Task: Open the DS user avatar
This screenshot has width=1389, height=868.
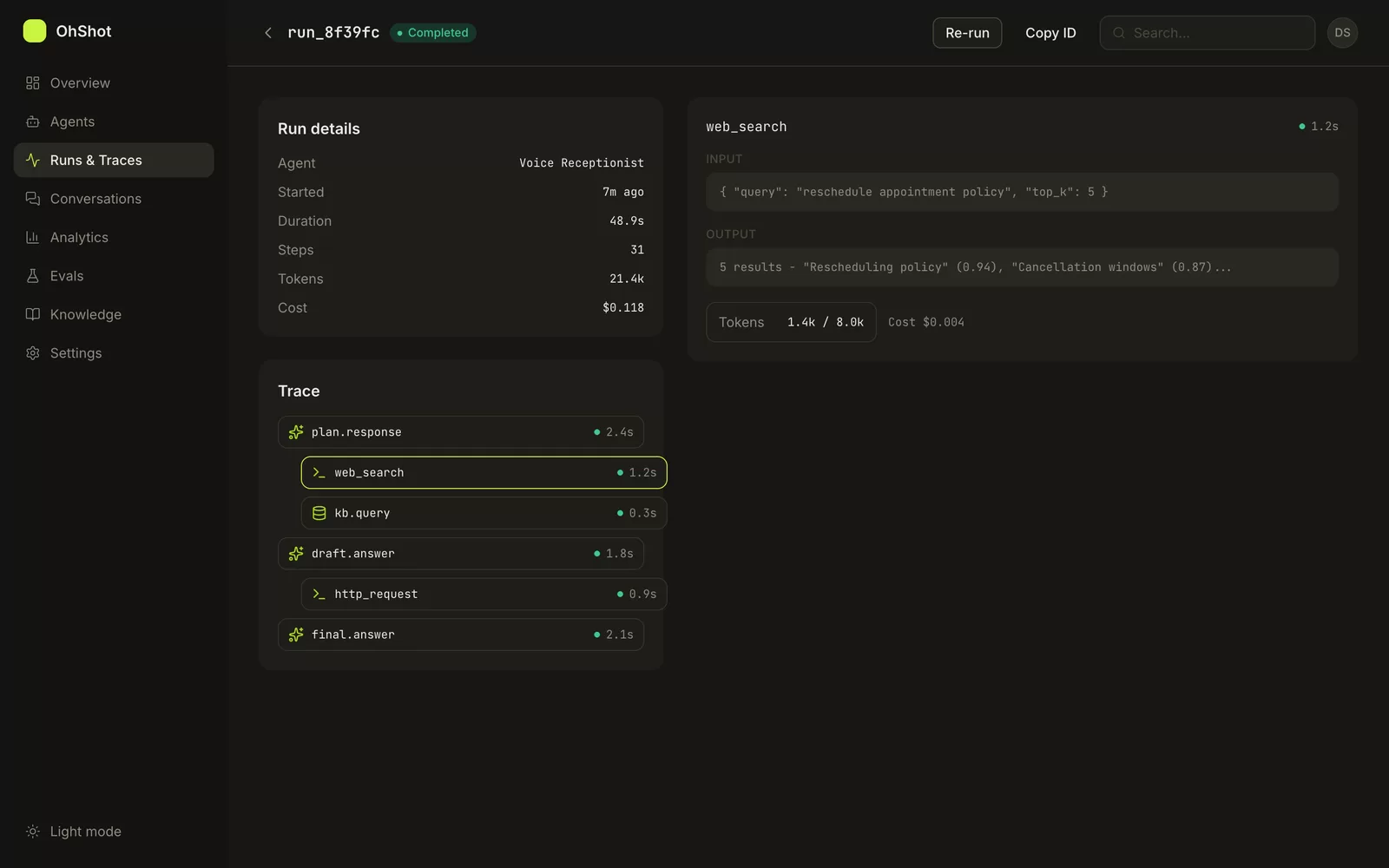Action: click(1342, 33)
